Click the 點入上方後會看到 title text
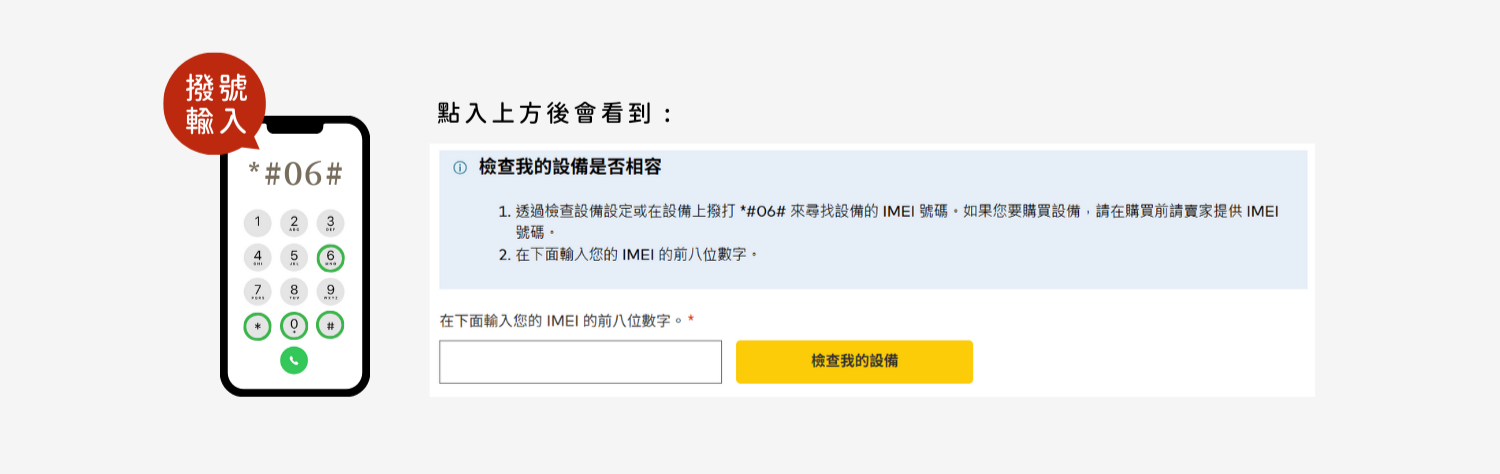Screen dimensions: 1500x474 point(556,114)
